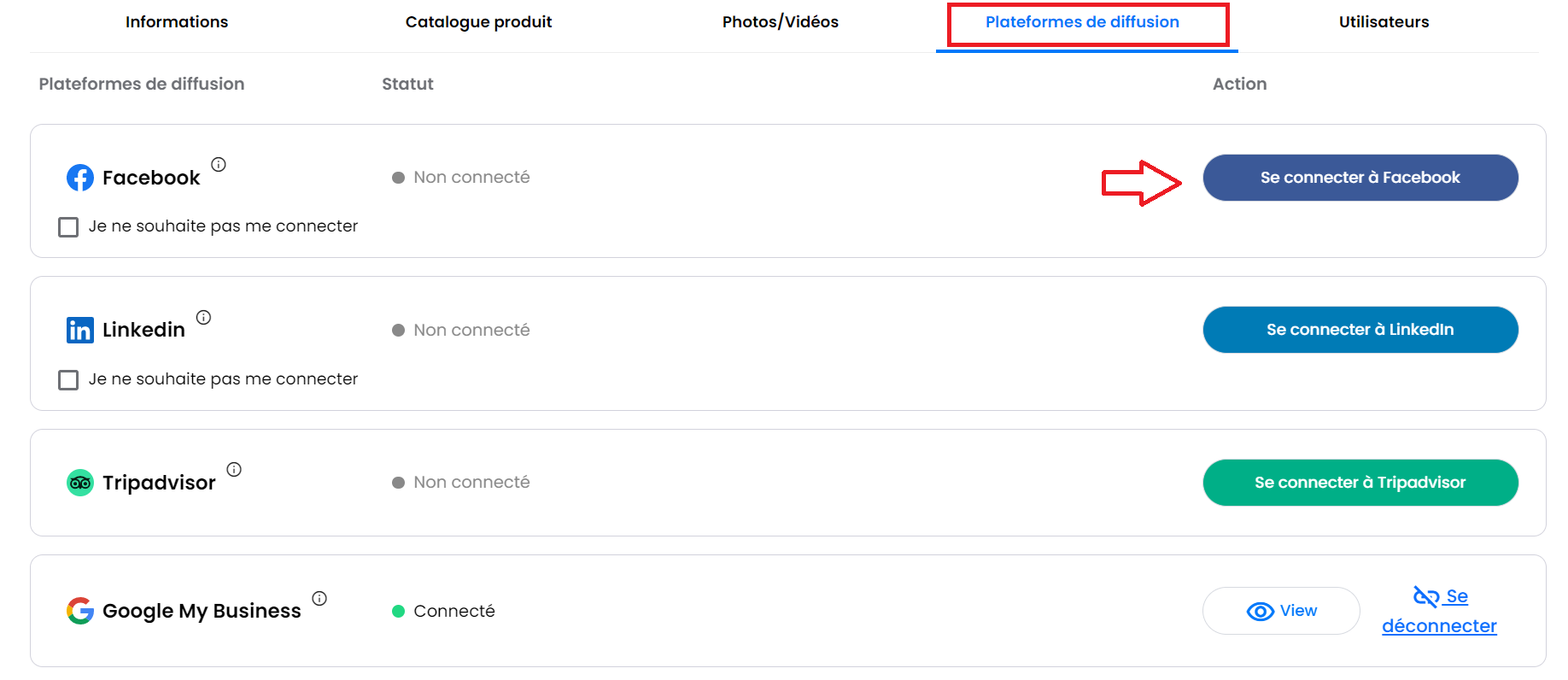Open the Informations tab

[x=177, y=22]
